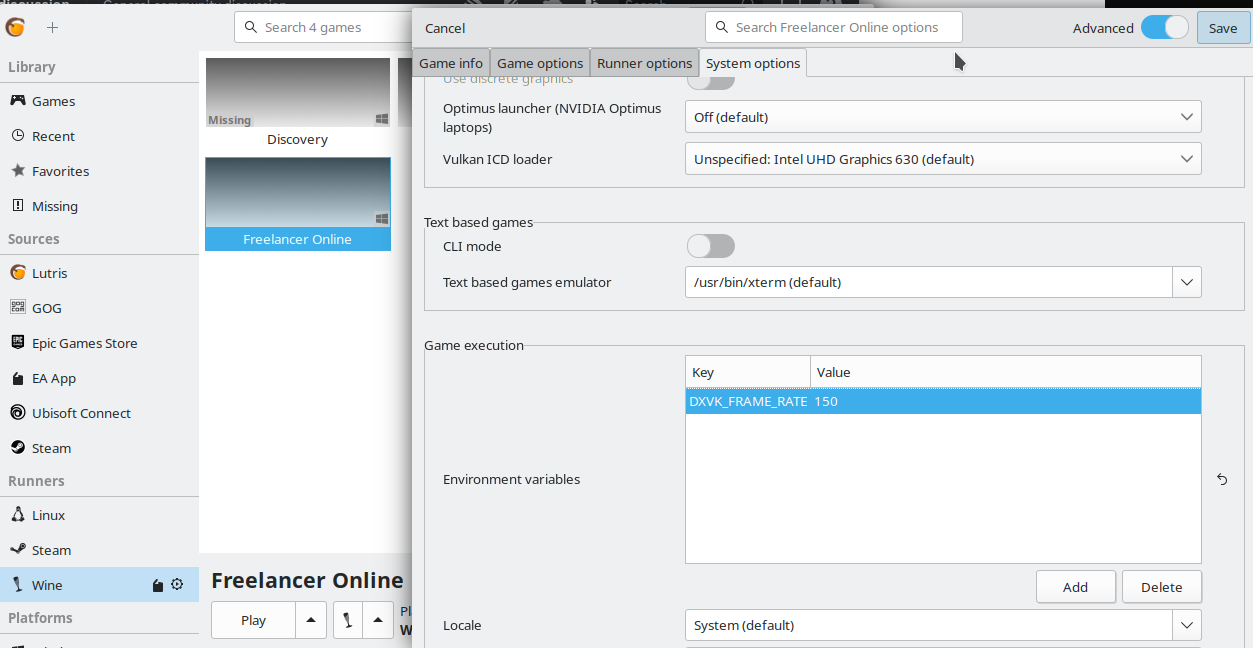Open Wine runner configuration gear

click(177, 585)
